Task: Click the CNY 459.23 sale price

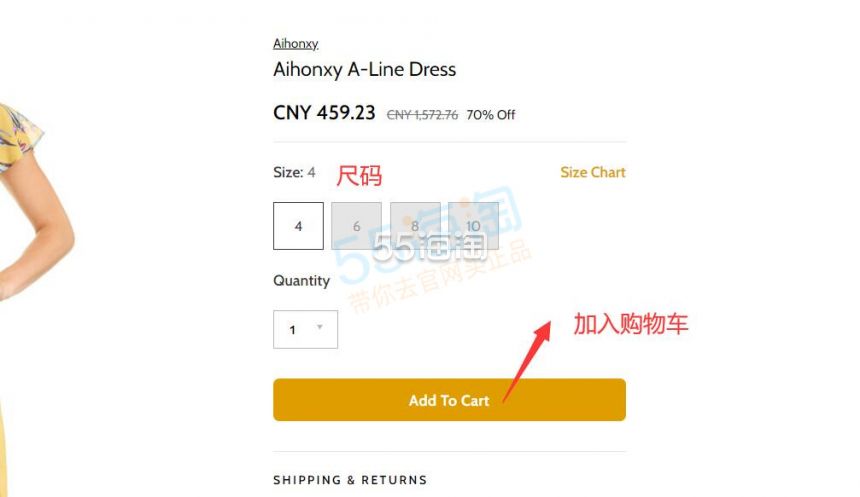Action: point(324,113)
